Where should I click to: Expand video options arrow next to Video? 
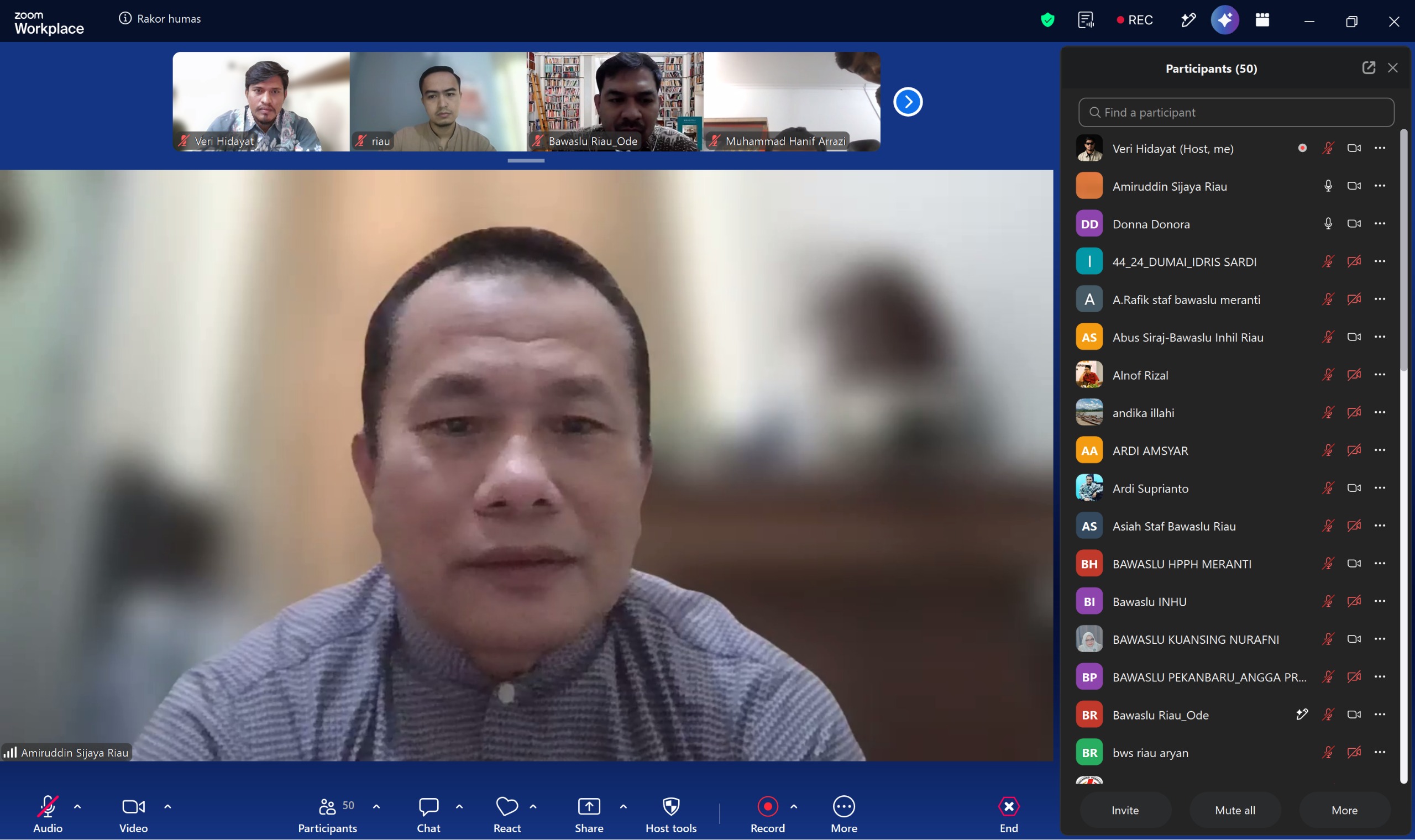167,807
